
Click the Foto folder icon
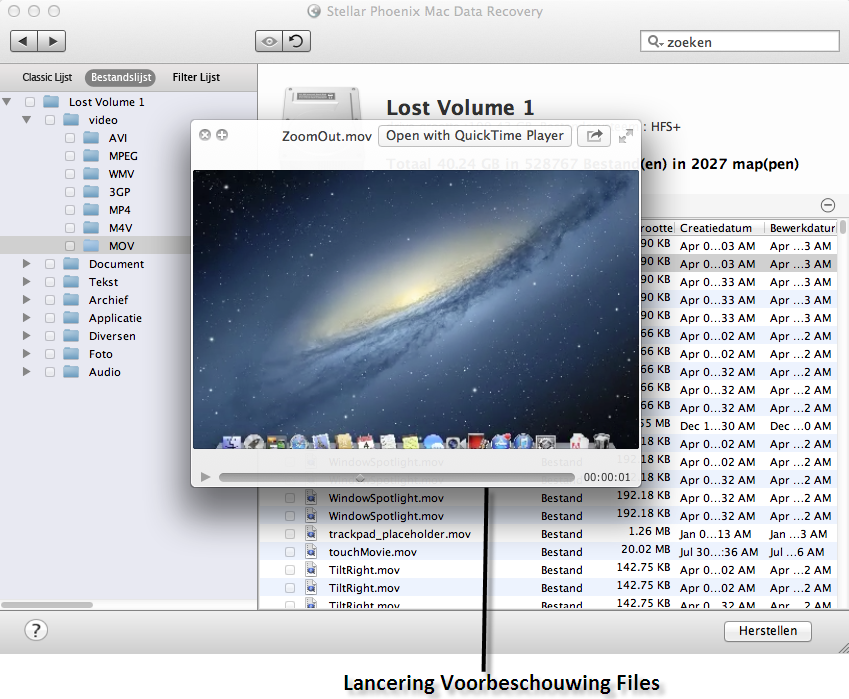coord(71,354)
